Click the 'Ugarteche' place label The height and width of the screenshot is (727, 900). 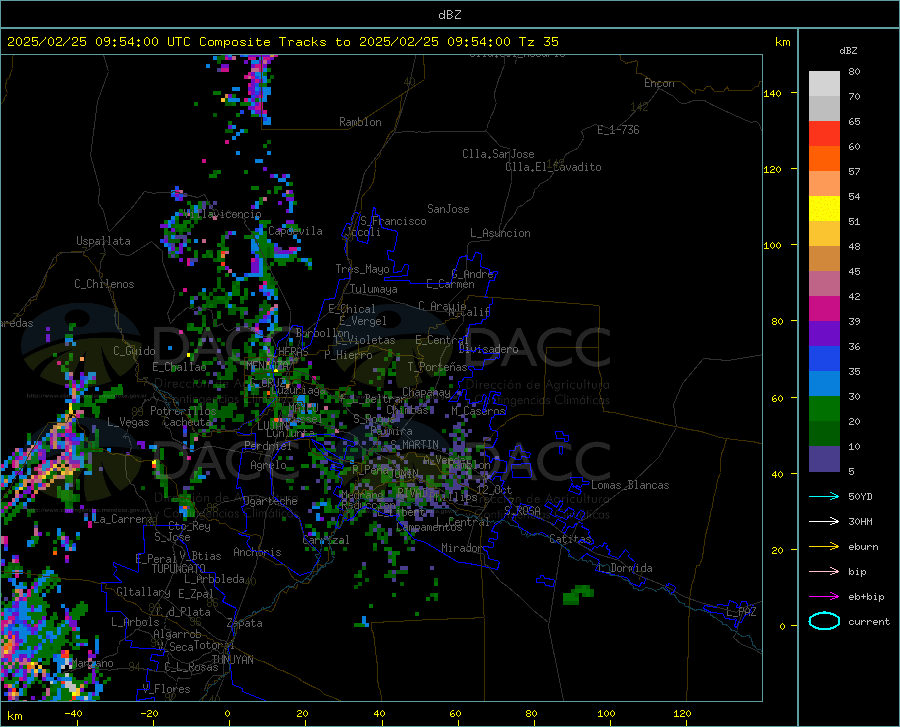tap(270, 501)
